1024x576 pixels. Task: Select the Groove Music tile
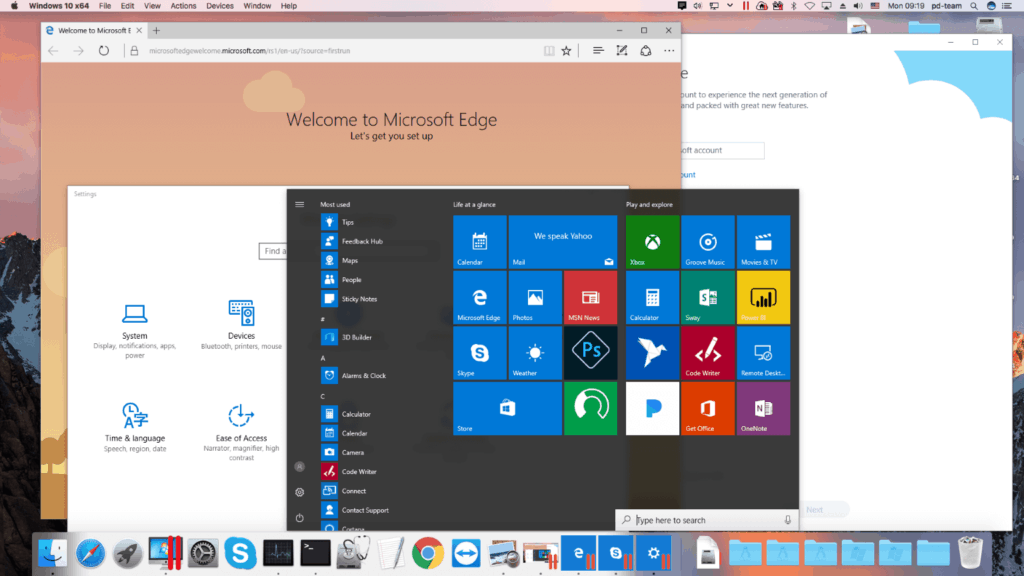point(707,241)
